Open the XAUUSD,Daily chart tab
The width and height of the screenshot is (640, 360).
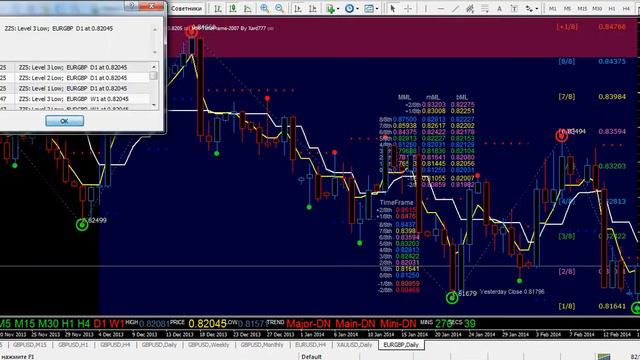pos(354,345)
